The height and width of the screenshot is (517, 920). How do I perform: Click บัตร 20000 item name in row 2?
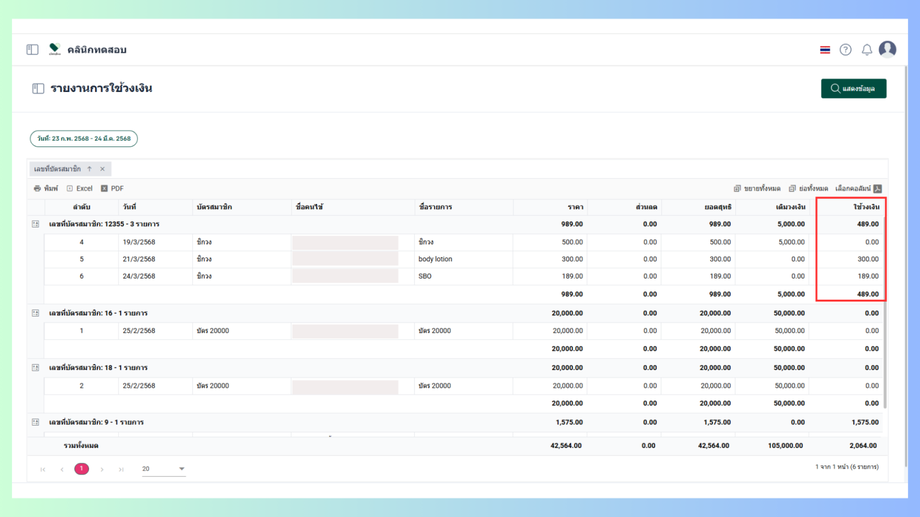tap(435, 386)
